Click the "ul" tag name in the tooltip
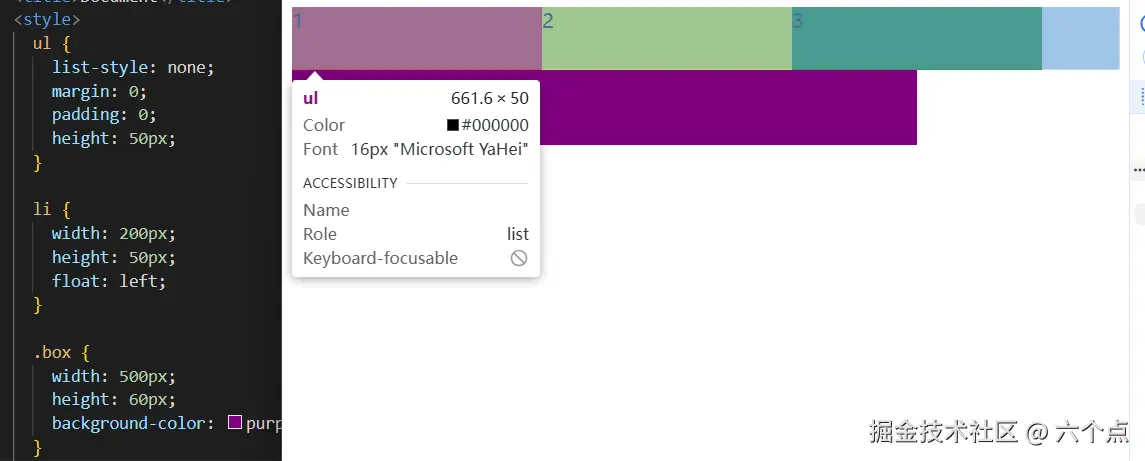1145x461 pixels. [x=310, y=98]
